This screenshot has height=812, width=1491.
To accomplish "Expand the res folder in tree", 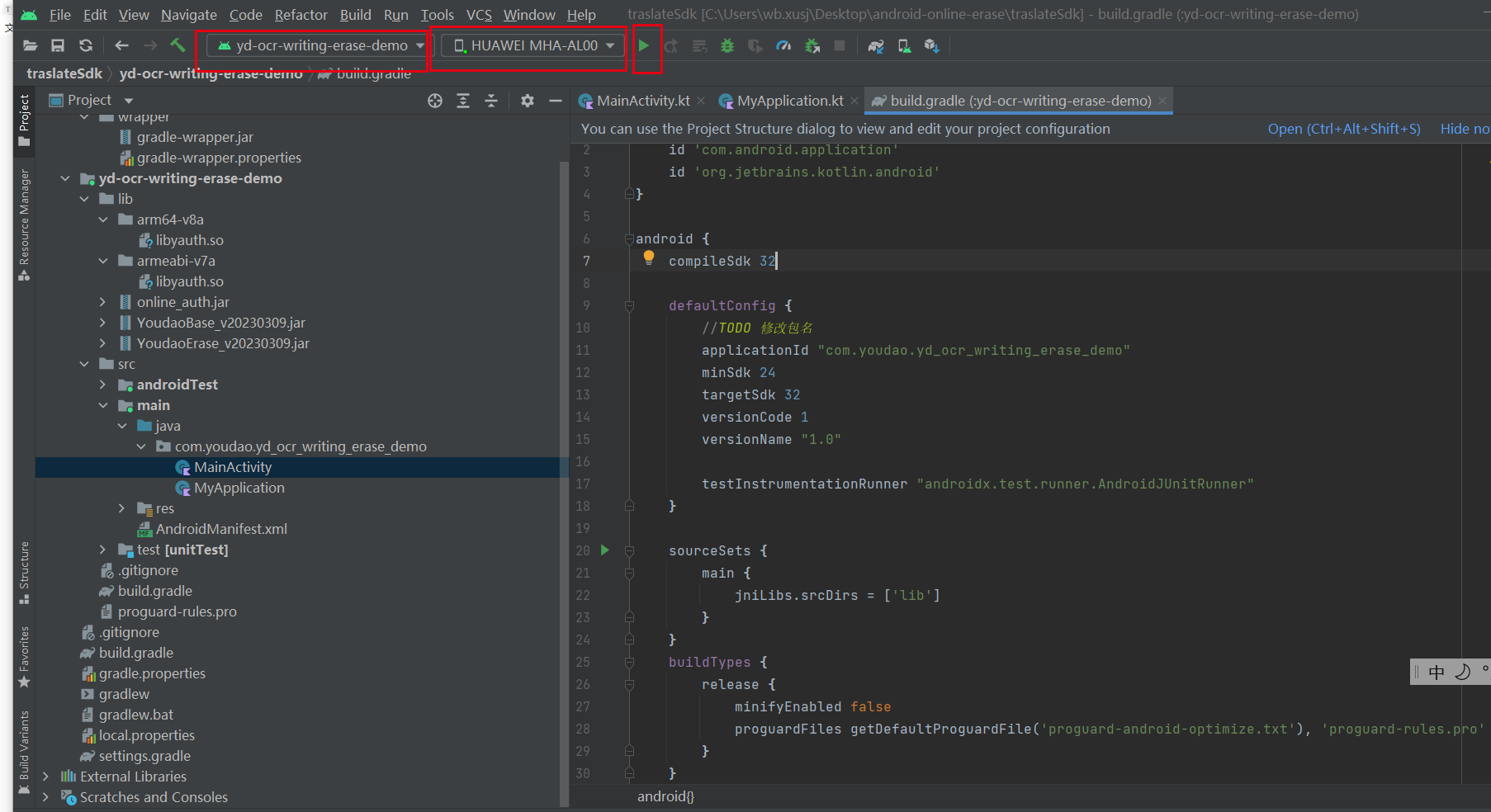I will [121, 508].
